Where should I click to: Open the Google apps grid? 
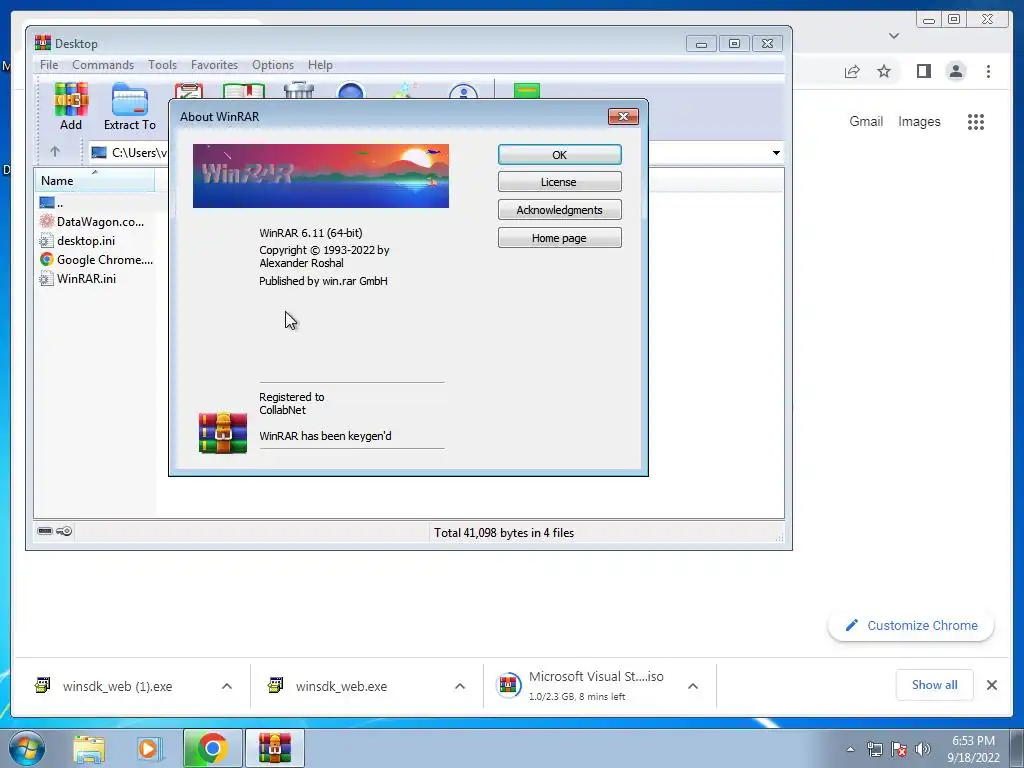click(x=976, y=121)
